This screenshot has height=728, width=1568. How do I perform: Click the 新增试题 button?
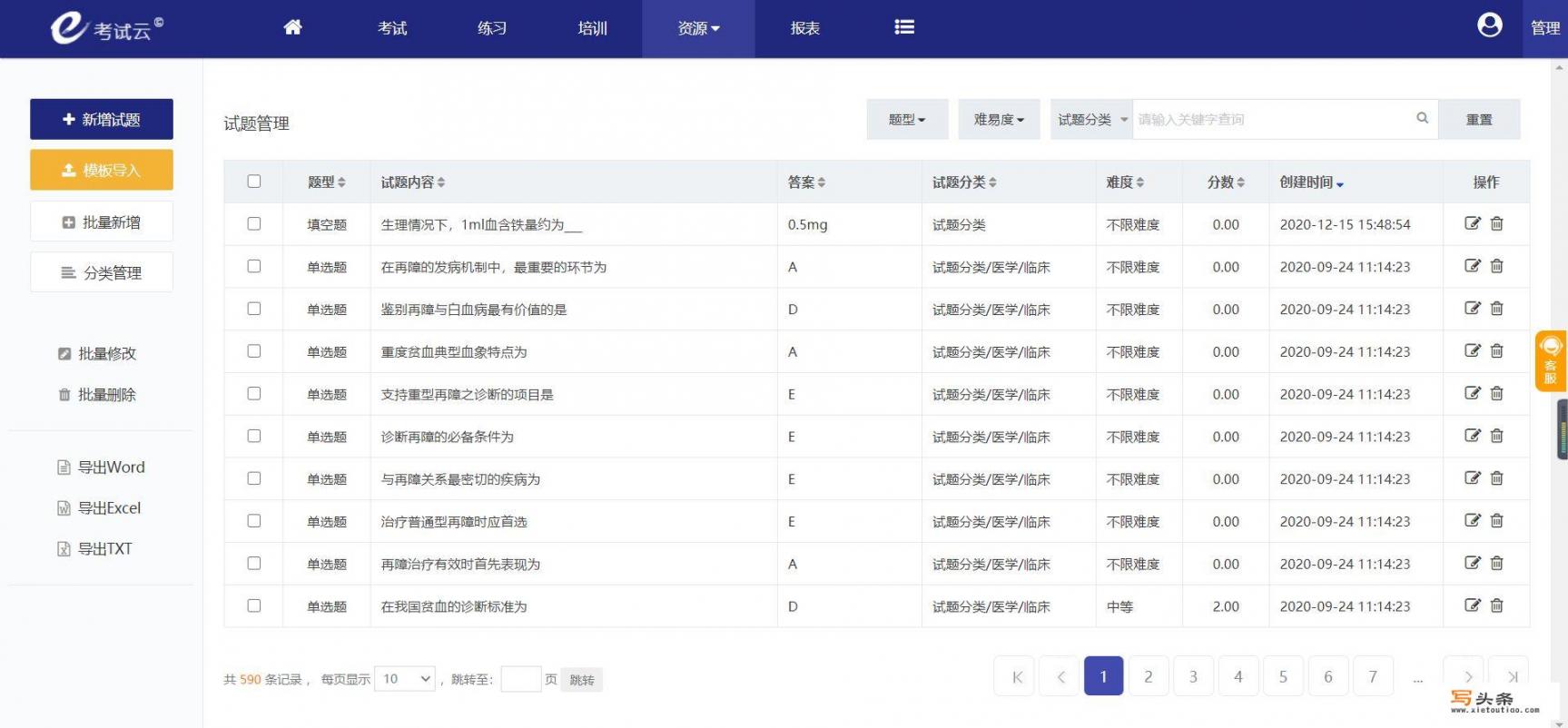pyautogui.click(x=102, y=119)
